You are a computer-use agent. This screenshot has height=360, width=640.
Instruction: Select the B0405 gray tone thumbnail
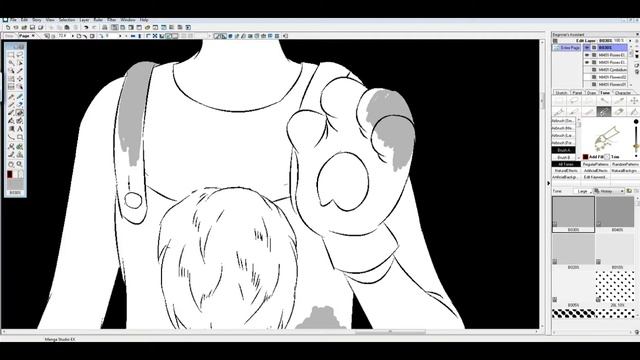pos(615,212)
